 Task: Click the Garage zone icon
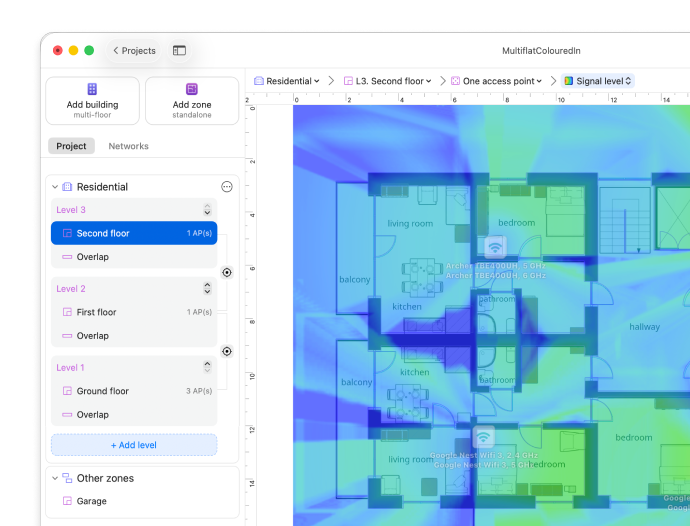coord(67,501)
